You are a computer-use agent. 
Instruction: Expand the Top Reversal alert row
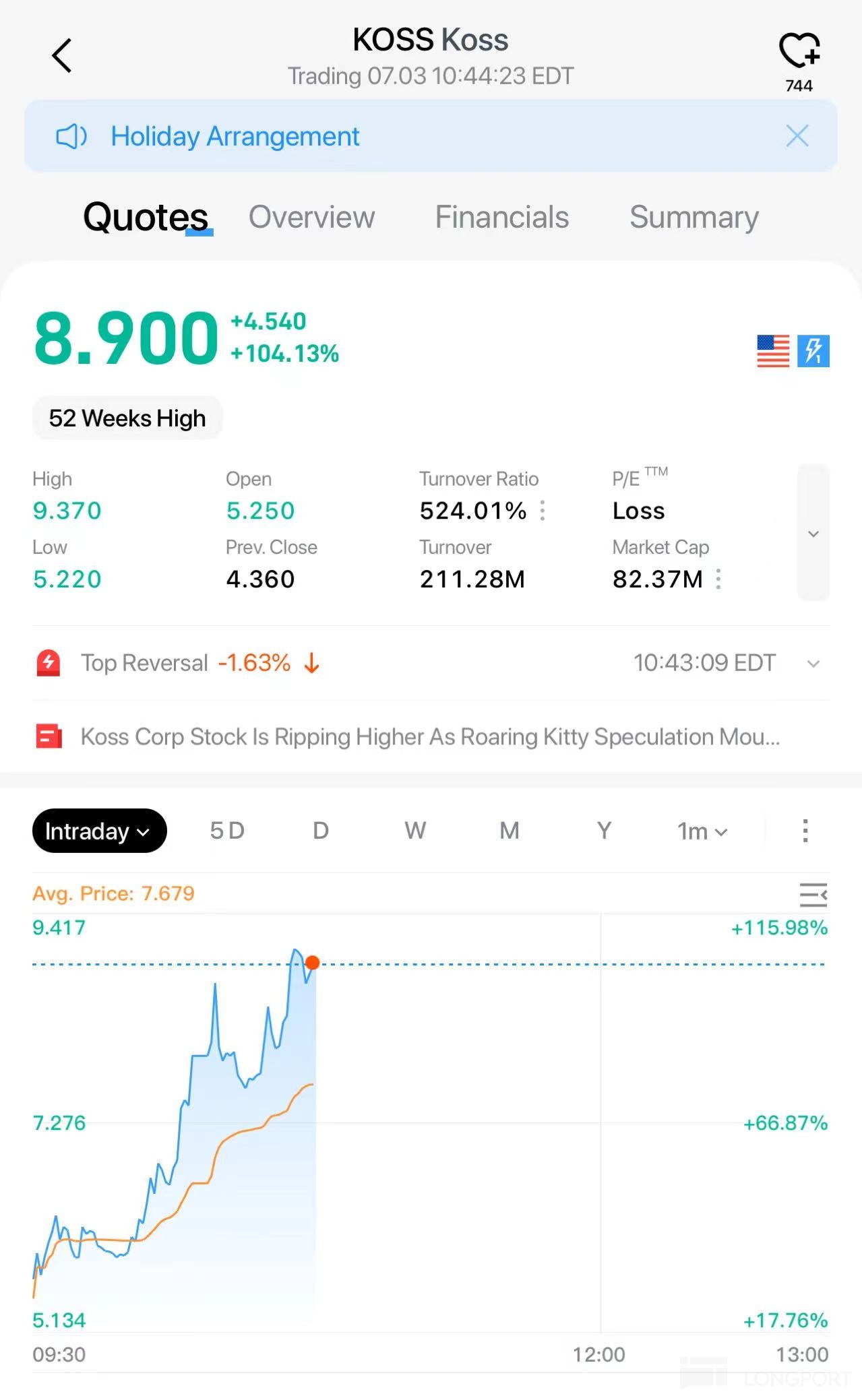coord(813,664)
